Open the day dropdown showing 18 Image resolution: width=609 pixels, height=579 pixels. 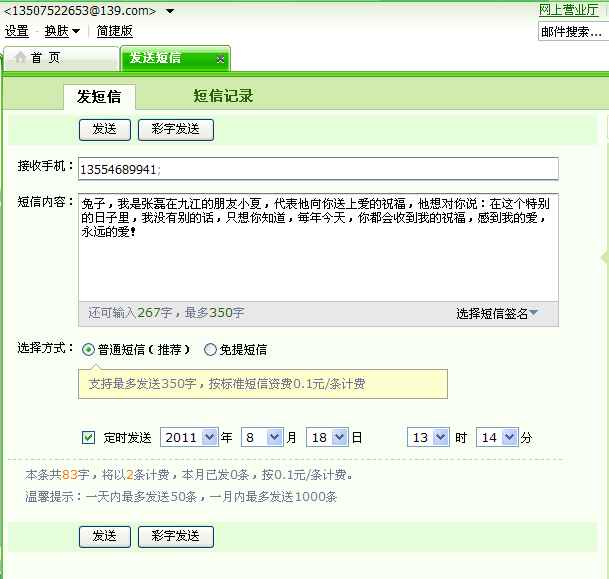327,438
